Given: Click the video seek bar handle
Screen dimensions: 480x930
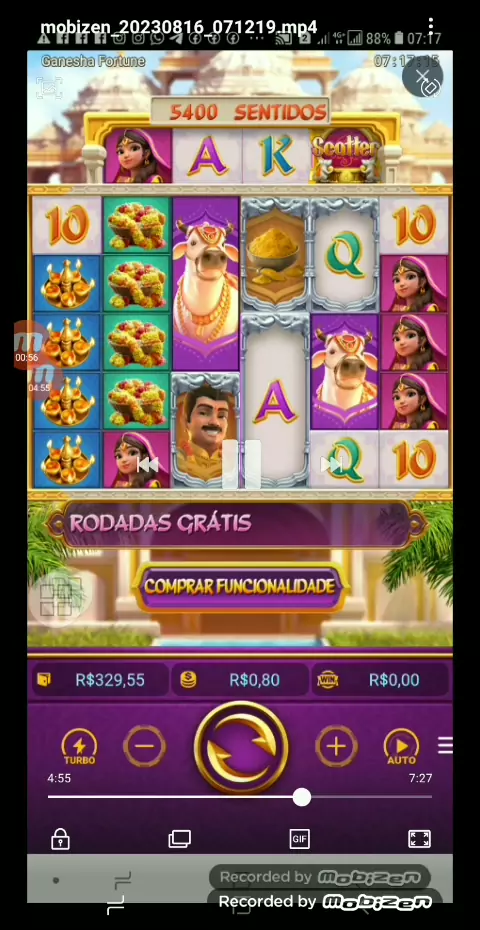Looking at the screenshot, I should coord(301,797).
